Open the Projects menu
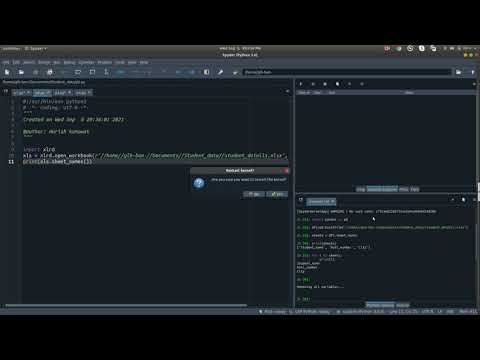This screenshot has width=480, height=360. coord(105,62)
